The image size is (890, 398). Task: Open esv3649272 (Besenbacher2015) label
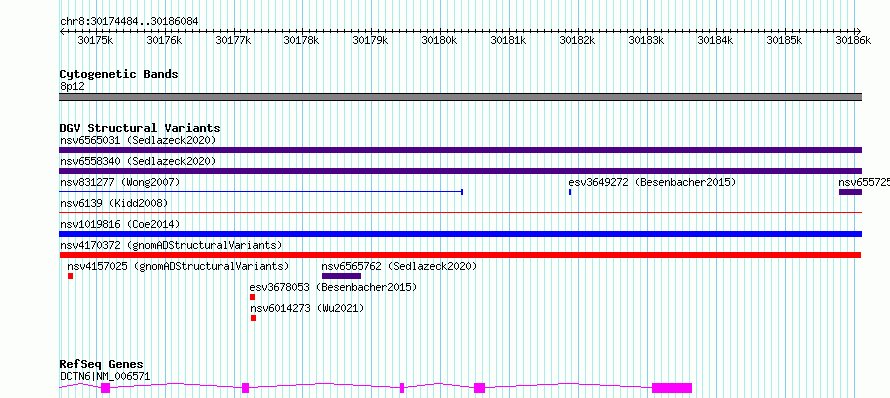click(652, 182)
